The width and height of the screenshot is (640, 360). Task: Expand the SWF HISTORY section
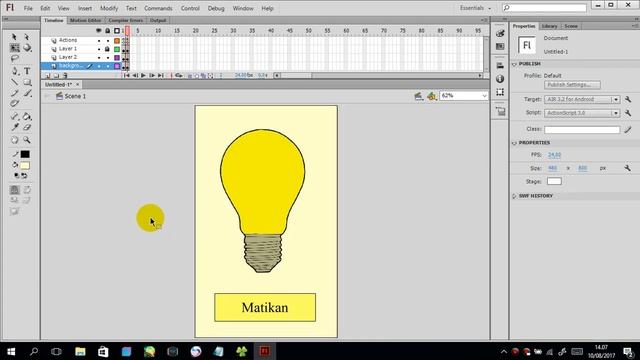click(x=515, y=196)
